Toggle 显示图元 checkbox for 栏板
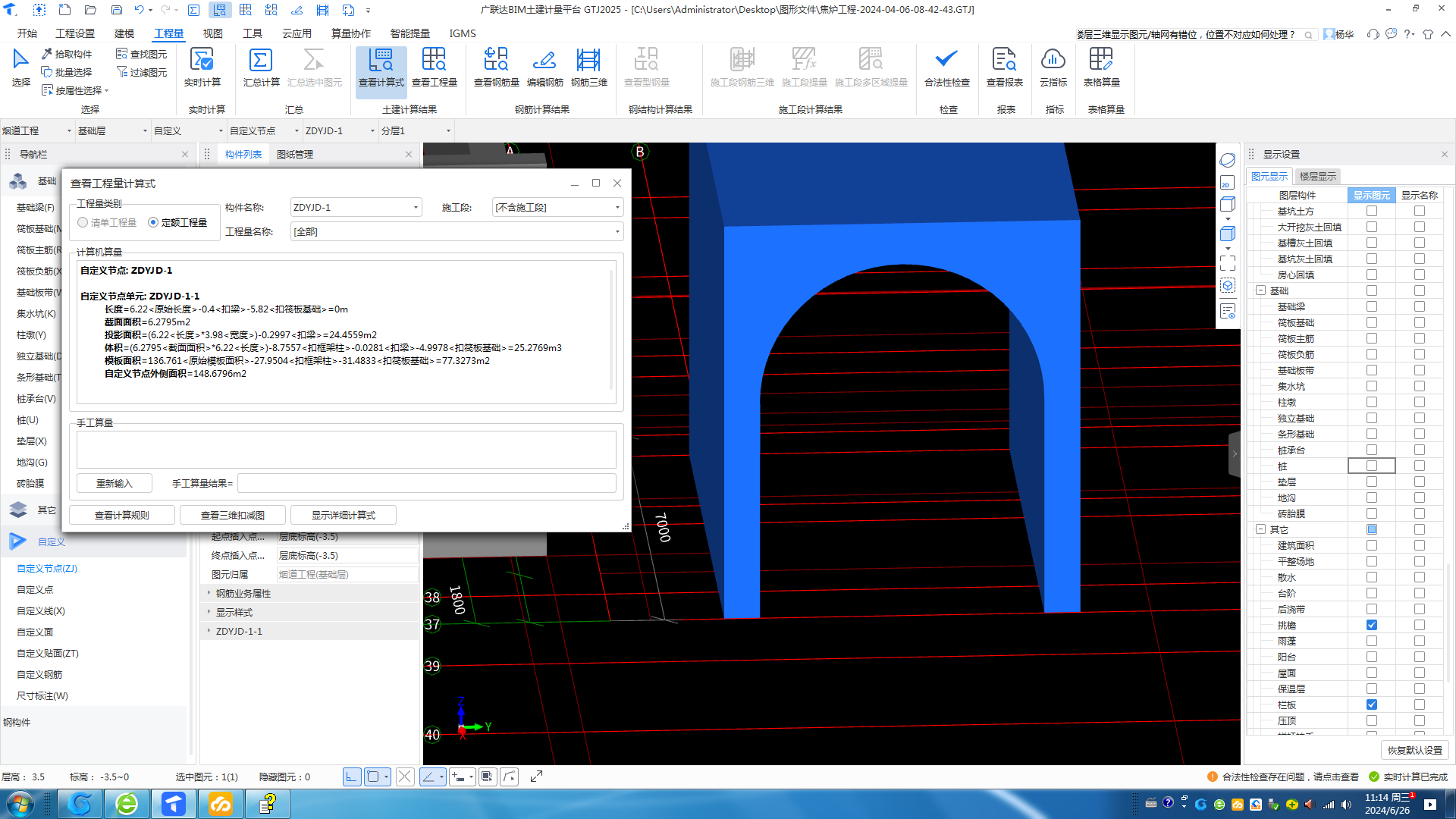This screenshot has width=1456, height=819. [1372, 704]
